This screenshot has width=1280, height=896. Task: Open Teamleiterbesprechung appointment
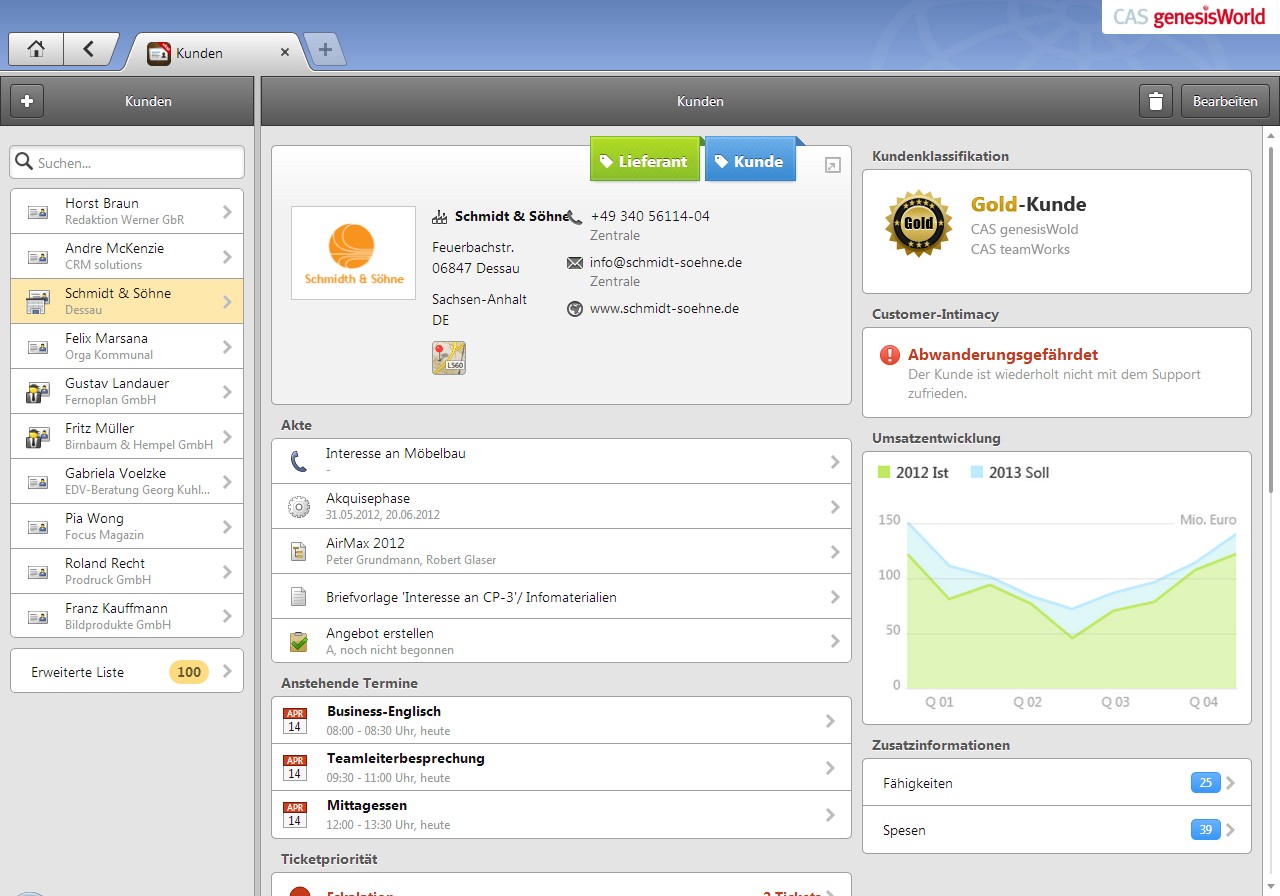(561, 767)
